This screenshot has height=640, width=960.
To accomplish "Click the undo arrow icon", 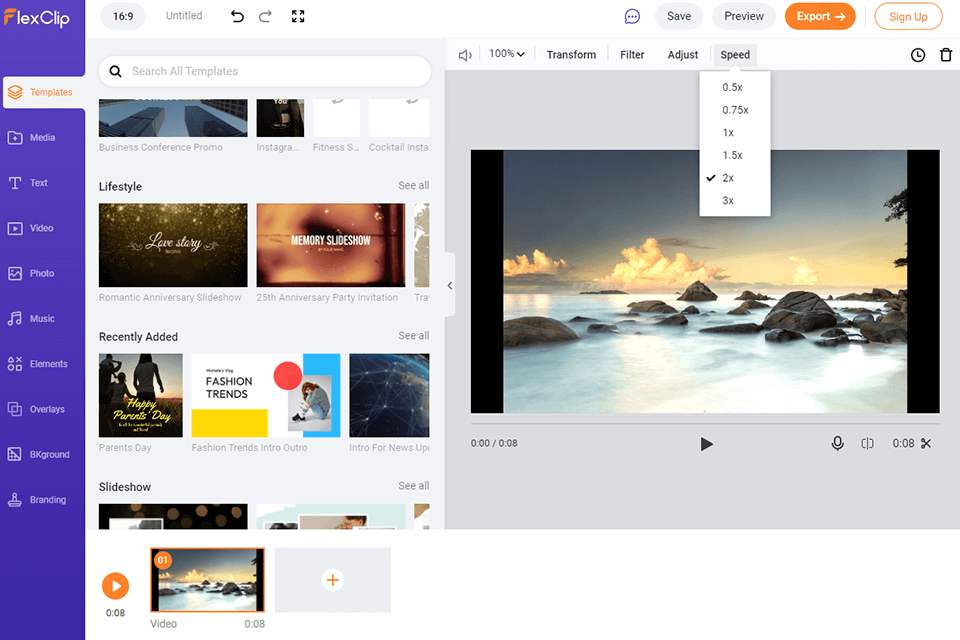I will click(237, 16).
